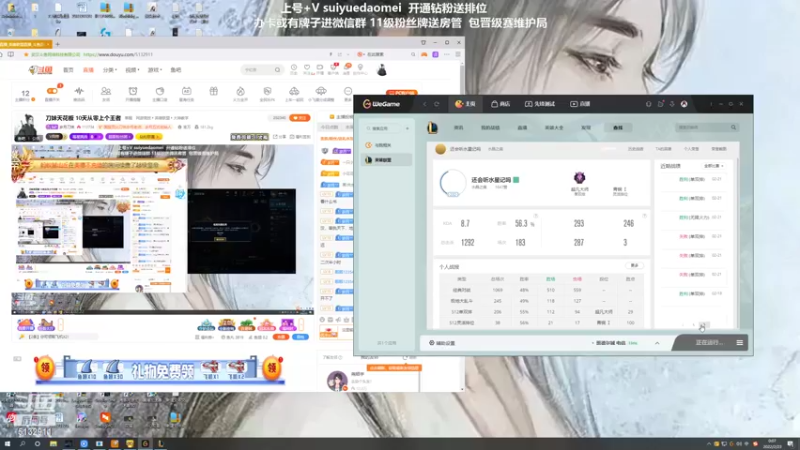Open the 无限火力 recent match row
This screenshot has height=450, width=800.
point(695,217)
